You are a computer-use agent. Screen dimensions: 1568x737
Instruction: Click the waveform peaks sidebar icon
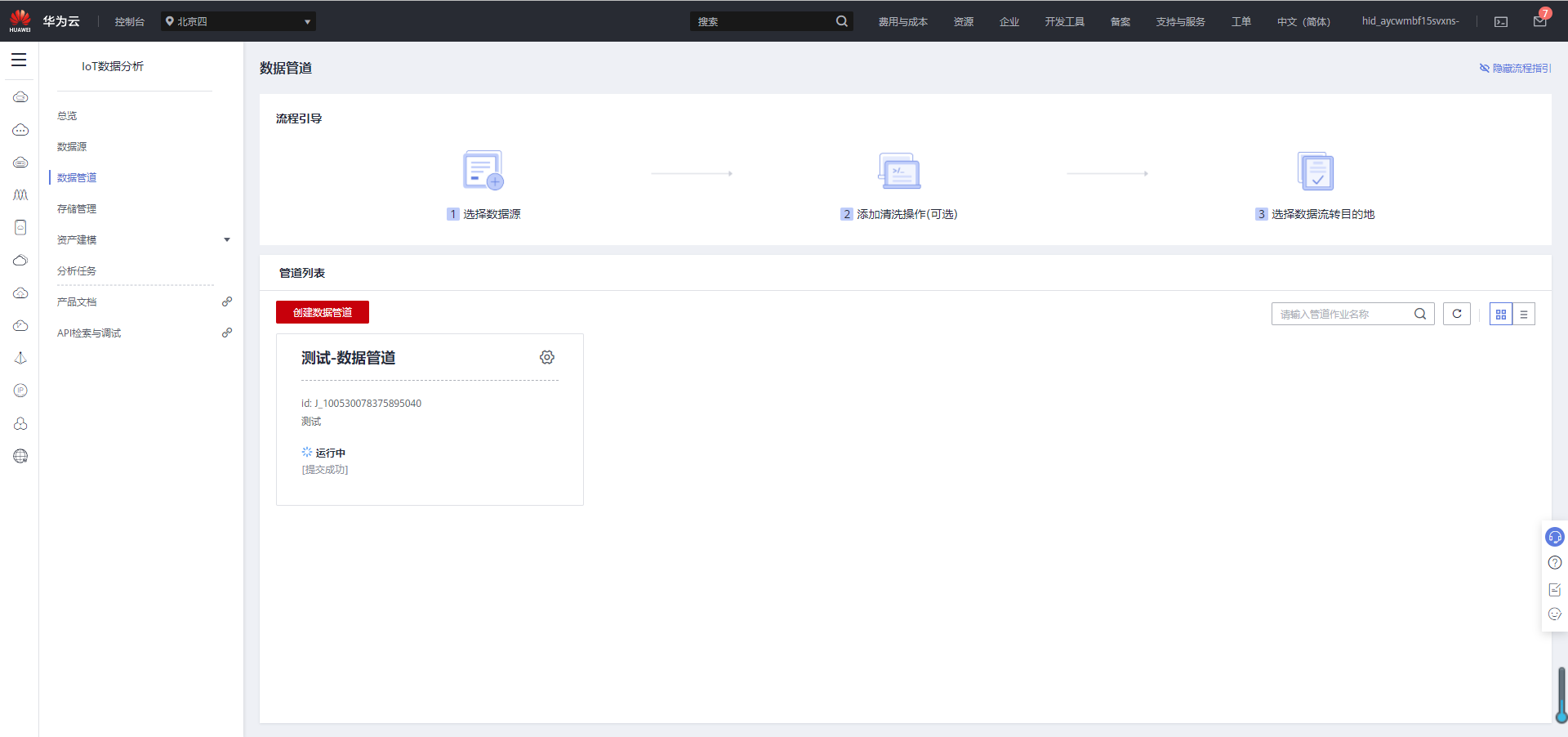[x=20, y=195]
